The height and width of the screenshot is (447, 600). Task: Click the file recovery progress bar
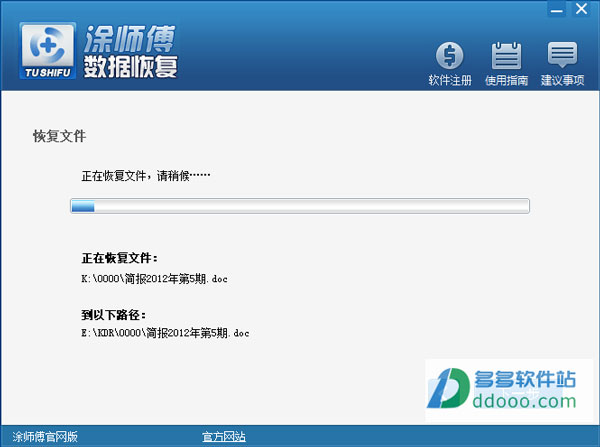[300, 206]
